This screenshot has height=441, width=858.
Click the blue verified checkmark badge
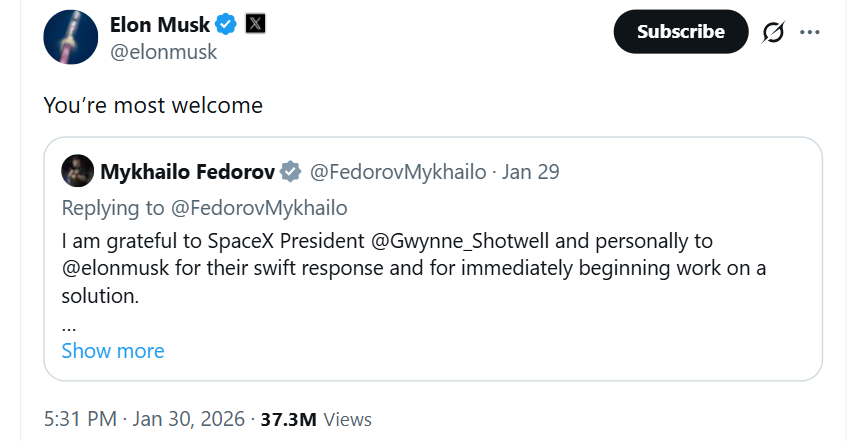pos(227,24)
